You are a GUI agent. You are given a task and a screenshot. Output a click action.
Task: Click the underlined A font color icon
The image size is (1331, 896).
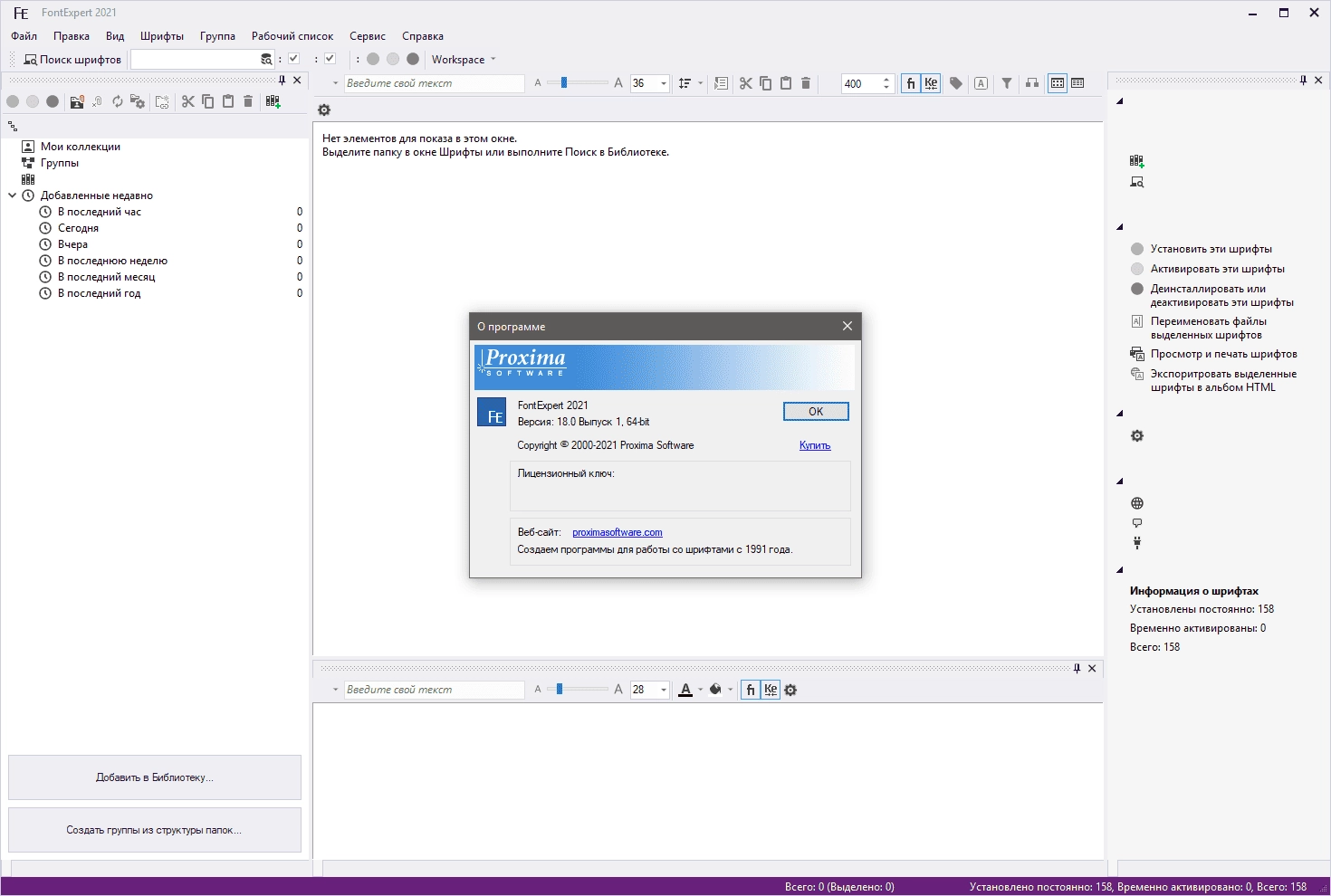685,690
